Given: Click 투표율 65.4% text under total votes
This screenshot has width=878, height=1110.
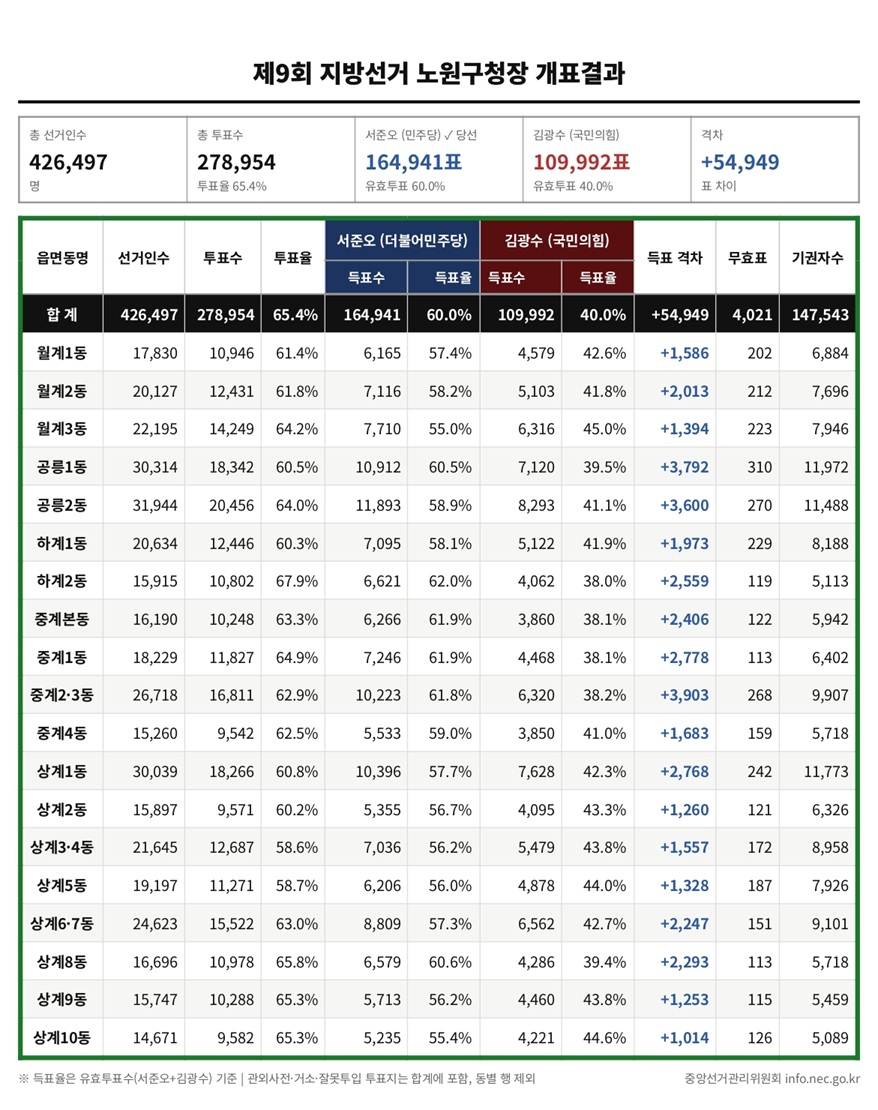Looking at the screenshot, I should [232, 186].
